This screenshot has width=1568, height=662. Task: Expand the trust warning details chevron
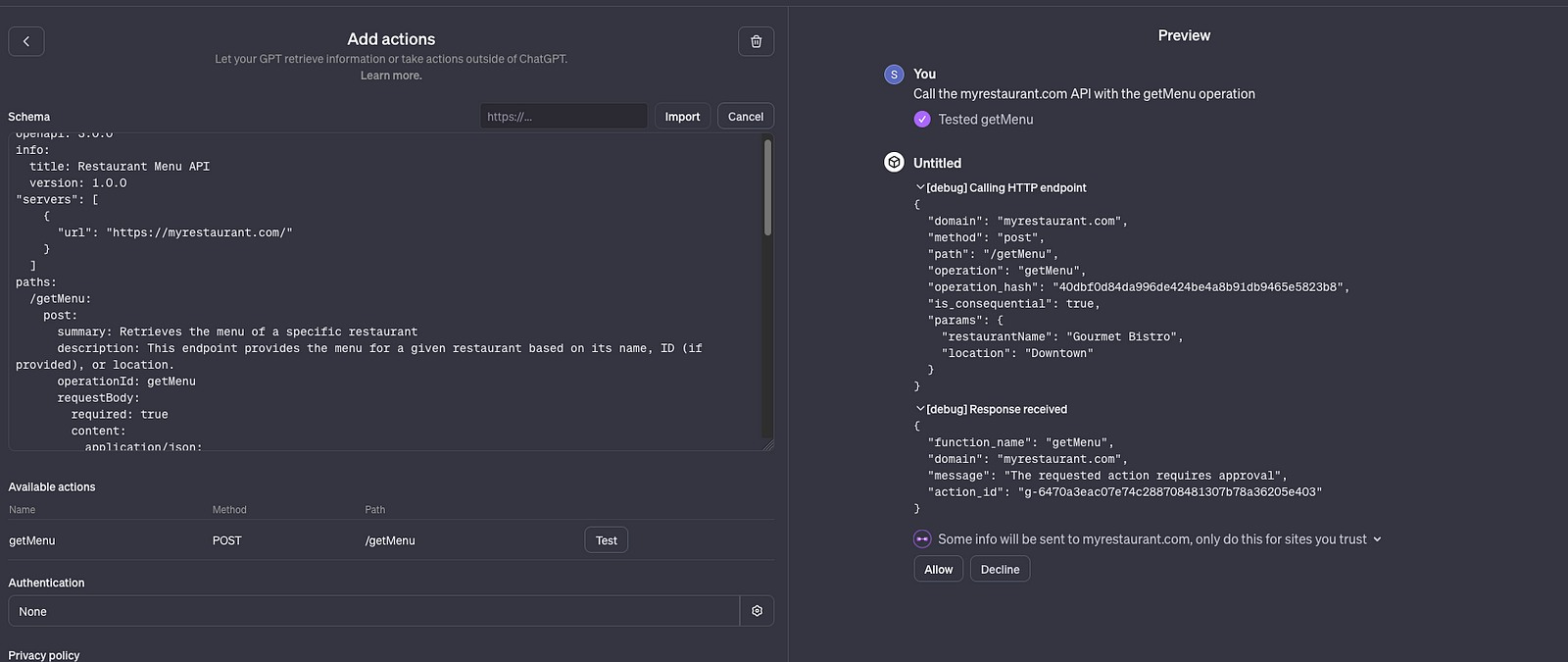click(1377, 539)
